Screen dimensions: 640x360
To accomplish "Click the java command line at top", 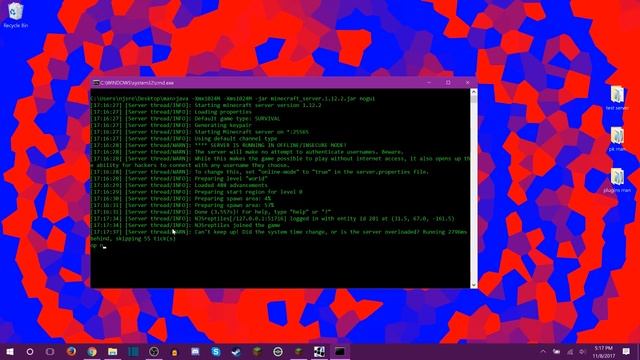I will point(233,99).
